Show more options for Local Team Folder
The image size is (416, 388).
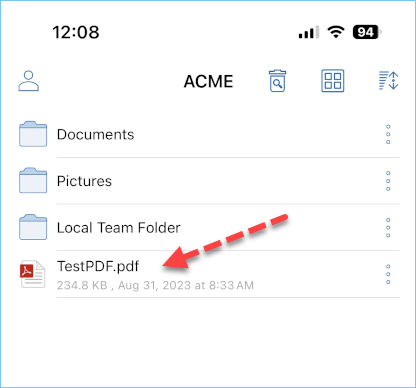388,228
